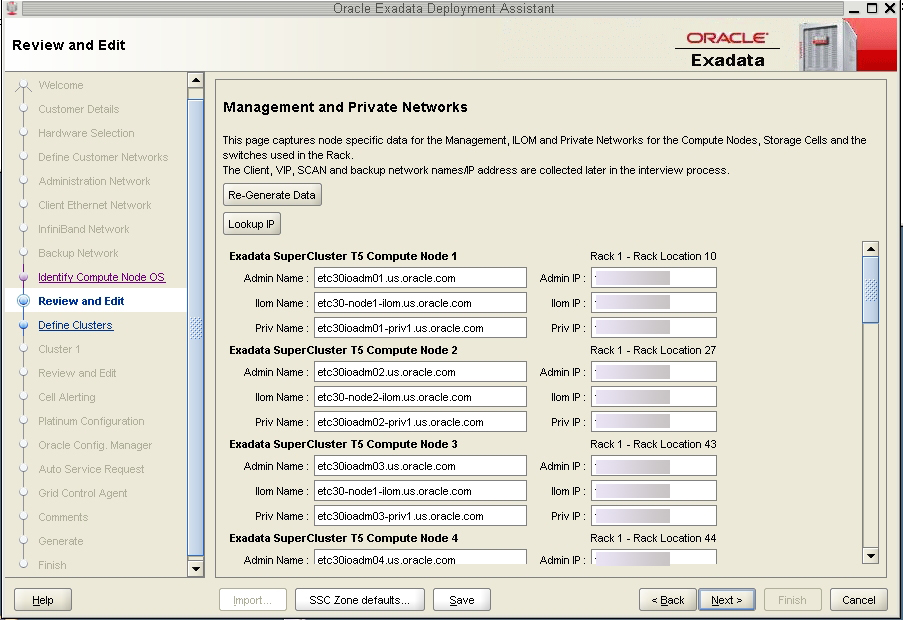Click Compute Node 1 Priv IP field
The width and height of the screenshot is (903, 620).
pyautogui.click(x=654, y=328)
